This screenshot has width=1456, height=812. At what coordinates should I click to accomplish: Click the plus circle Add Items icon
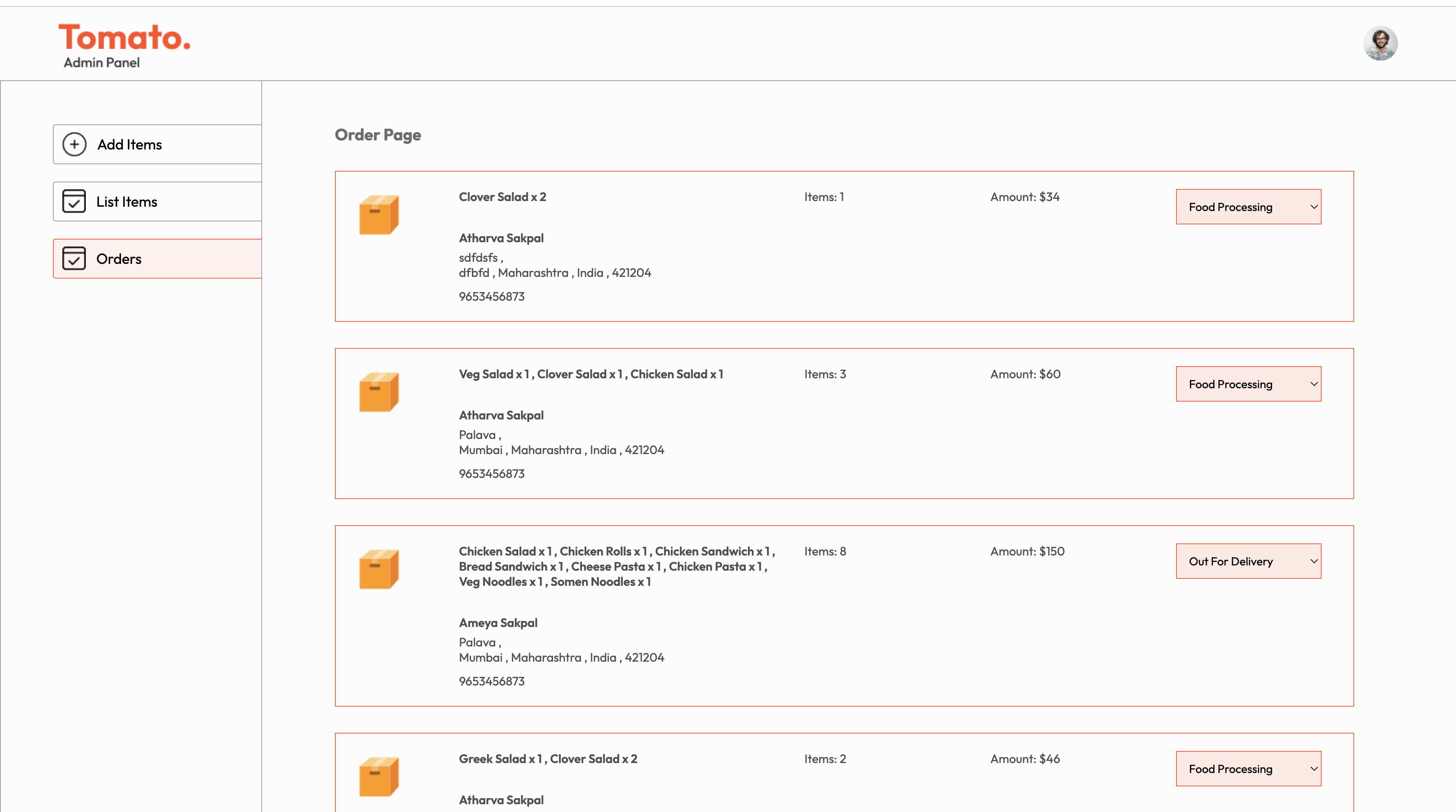coord(74,144)
